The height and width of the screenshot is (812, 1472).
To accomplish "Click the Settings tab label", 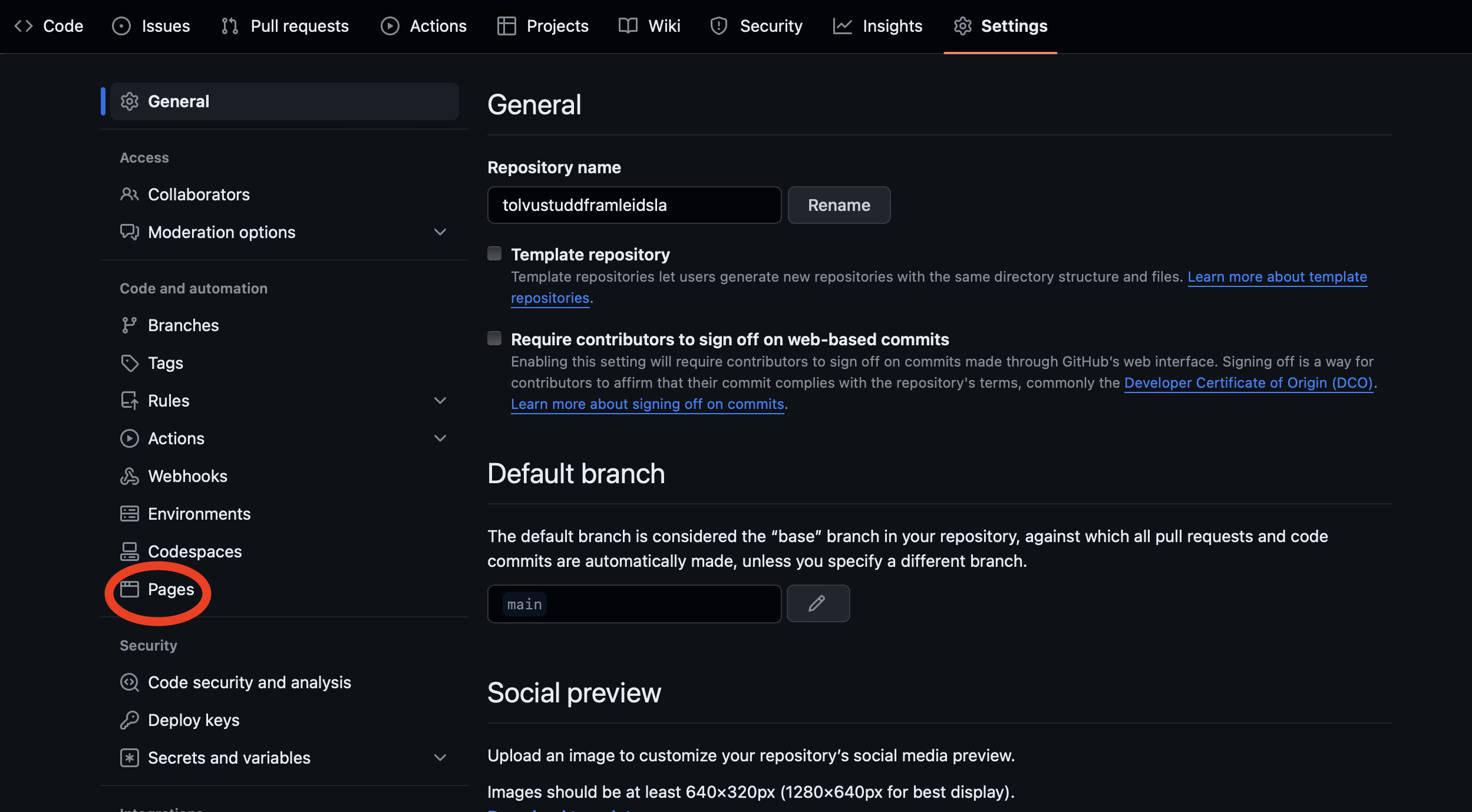I will point(1014,26).
